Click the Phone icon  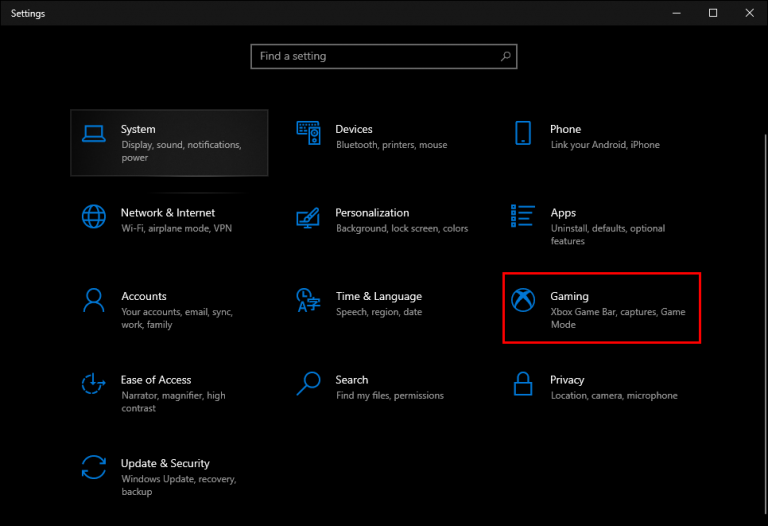point(523,133)
